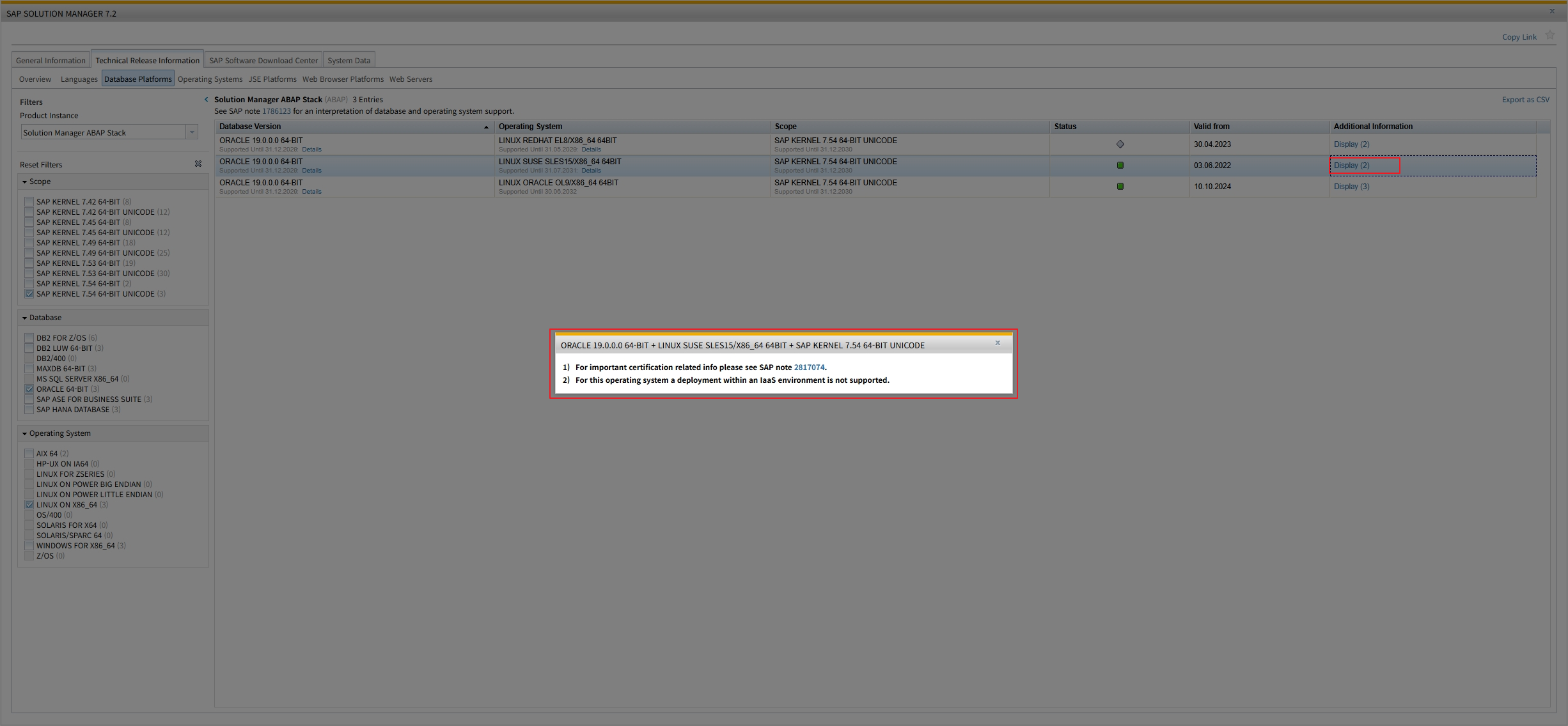Image resolution: width=1568 pixels, height=726 pixels.
Task: Select Technical Release Information tab
Action: 147,61
